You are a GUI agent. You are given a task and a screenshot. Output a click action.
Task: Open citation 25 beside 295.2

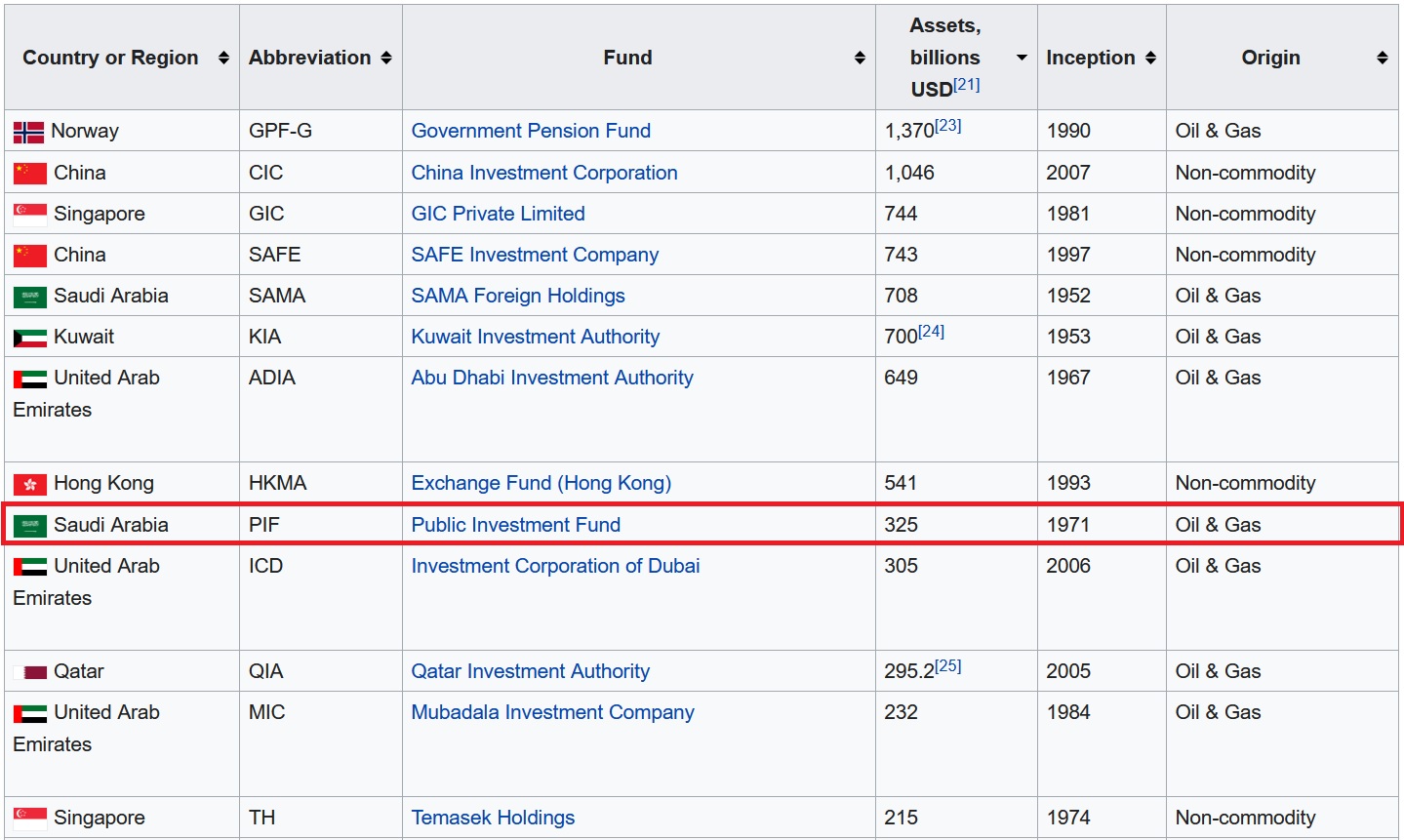pos(948,666)
